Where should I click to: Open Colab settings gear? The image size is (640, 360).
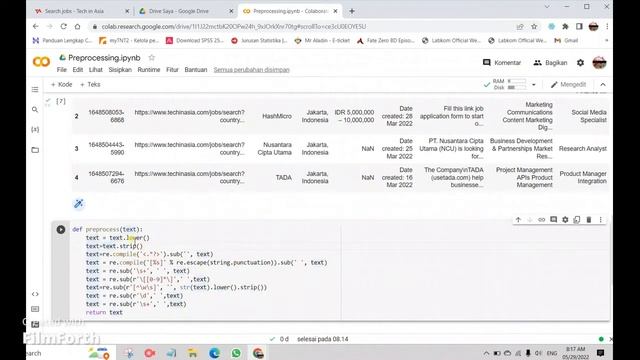click(x=580, y=62)
